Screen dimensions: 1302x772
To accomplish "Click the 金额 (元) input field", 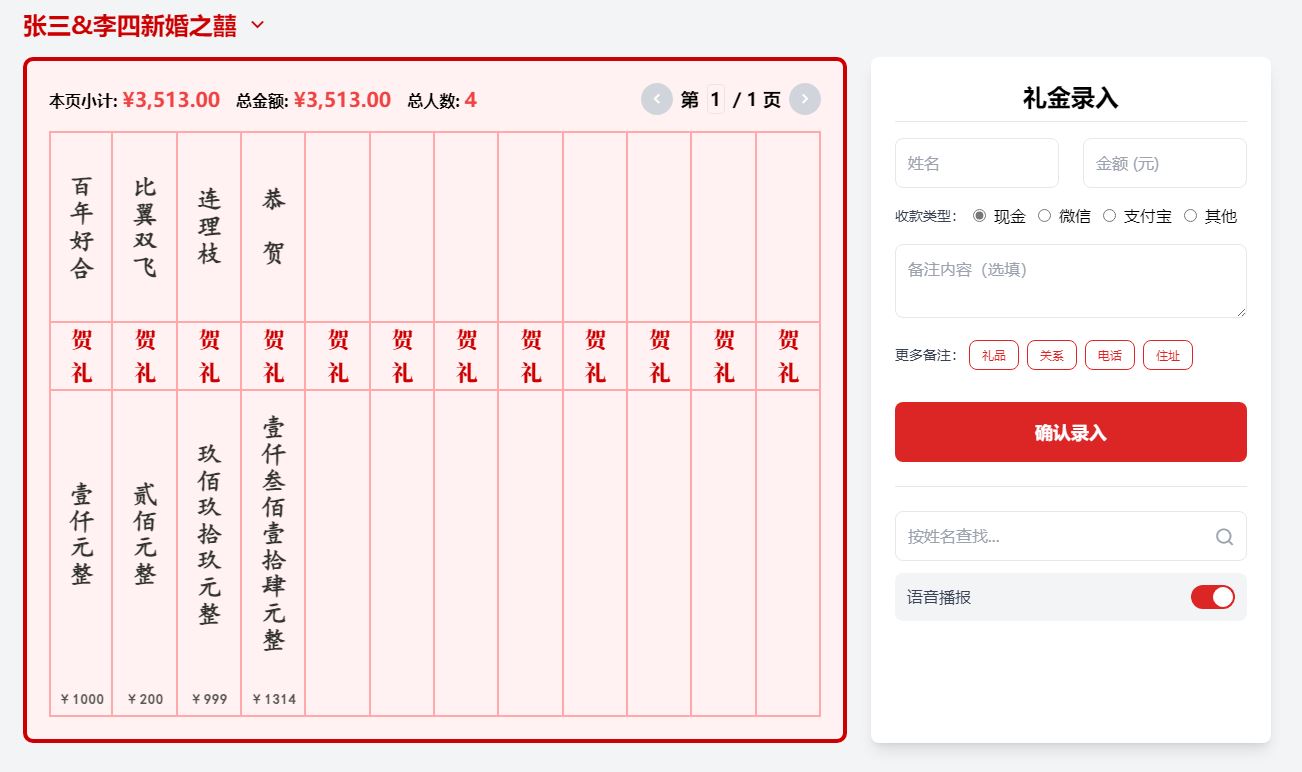I will 1164,163.
